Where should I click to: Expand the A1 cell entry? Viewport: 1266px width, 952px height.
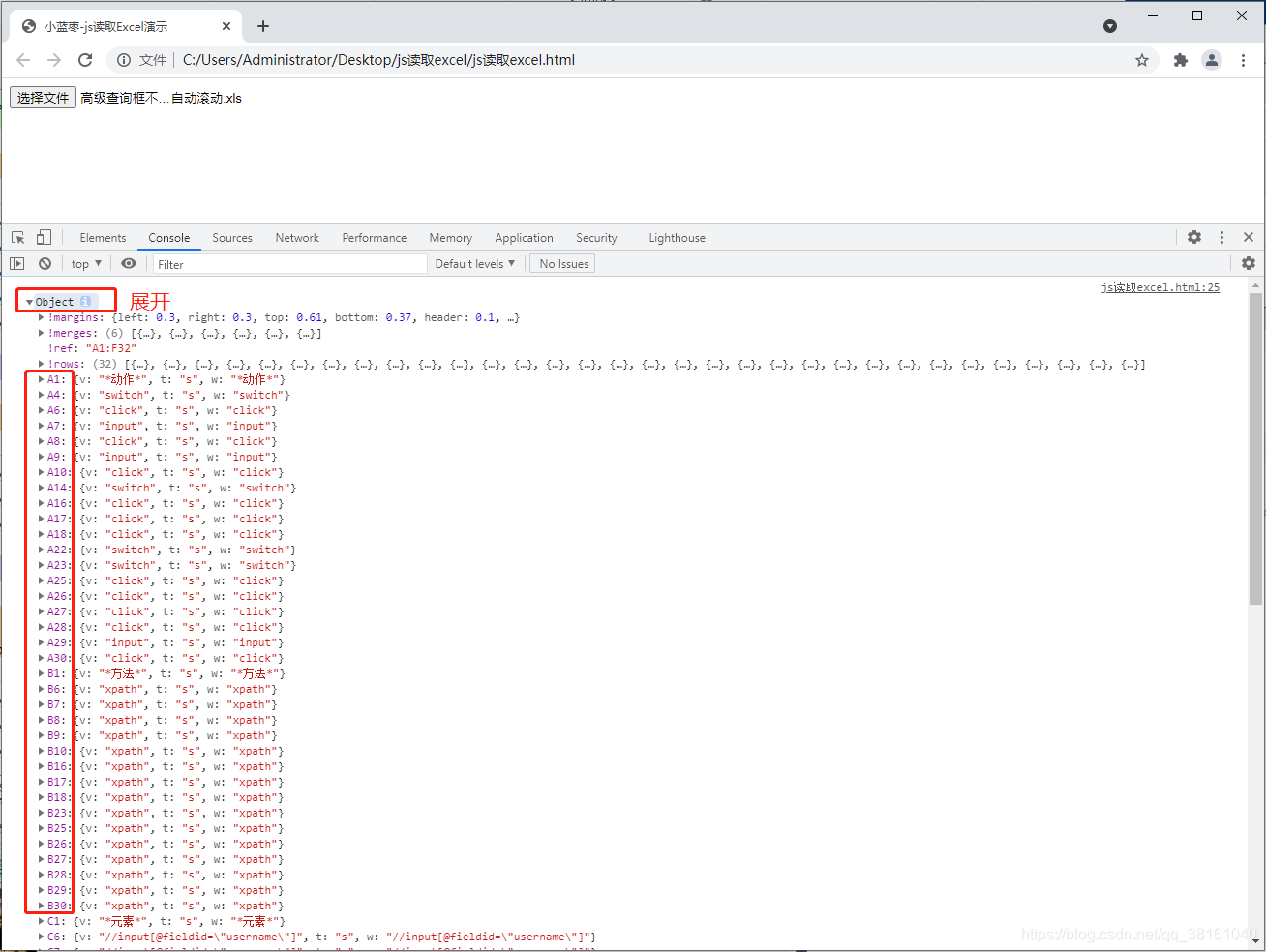tap(42, 379)
